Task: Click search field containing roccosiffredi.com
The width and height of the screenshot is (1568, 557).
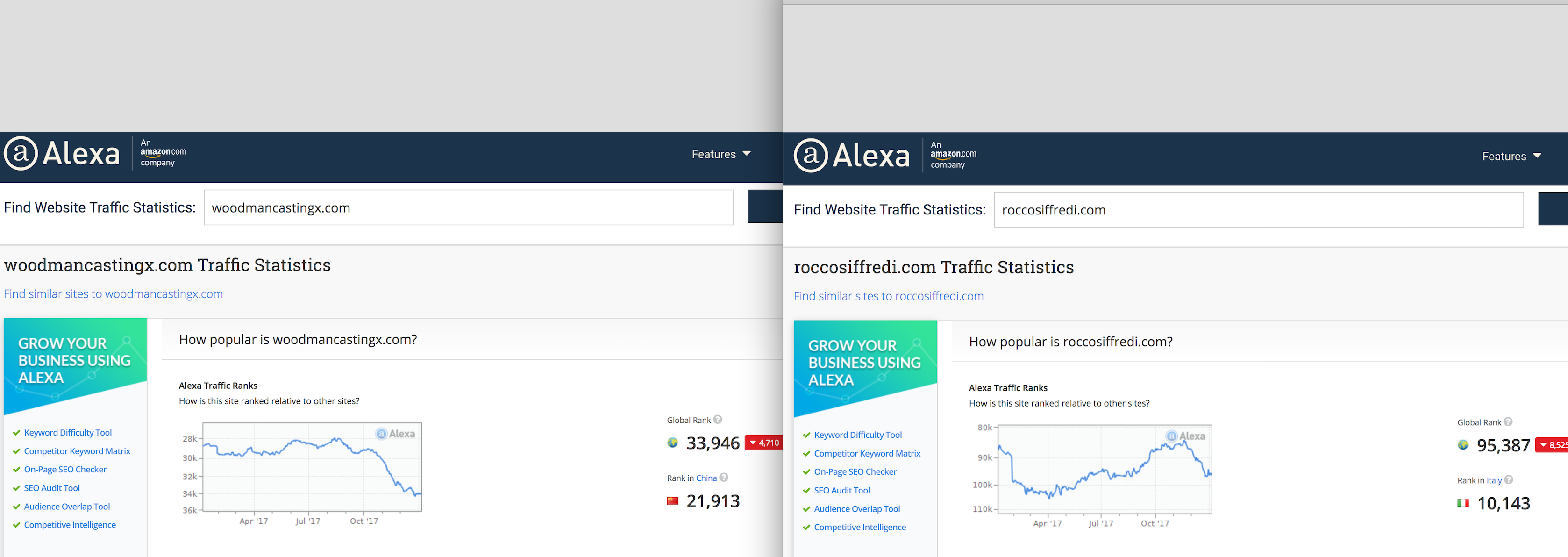Action: (x=1258, y=210)
